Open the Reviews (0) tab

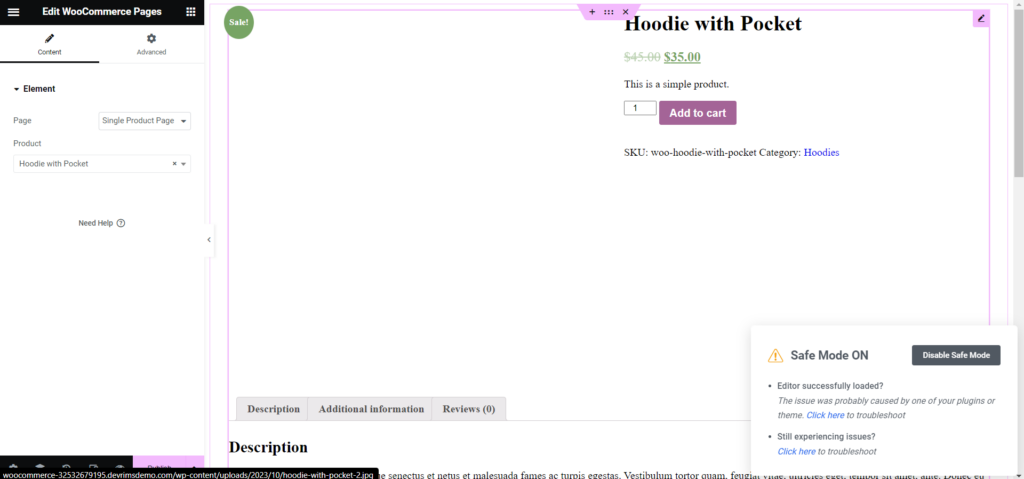tap(469, 409)
